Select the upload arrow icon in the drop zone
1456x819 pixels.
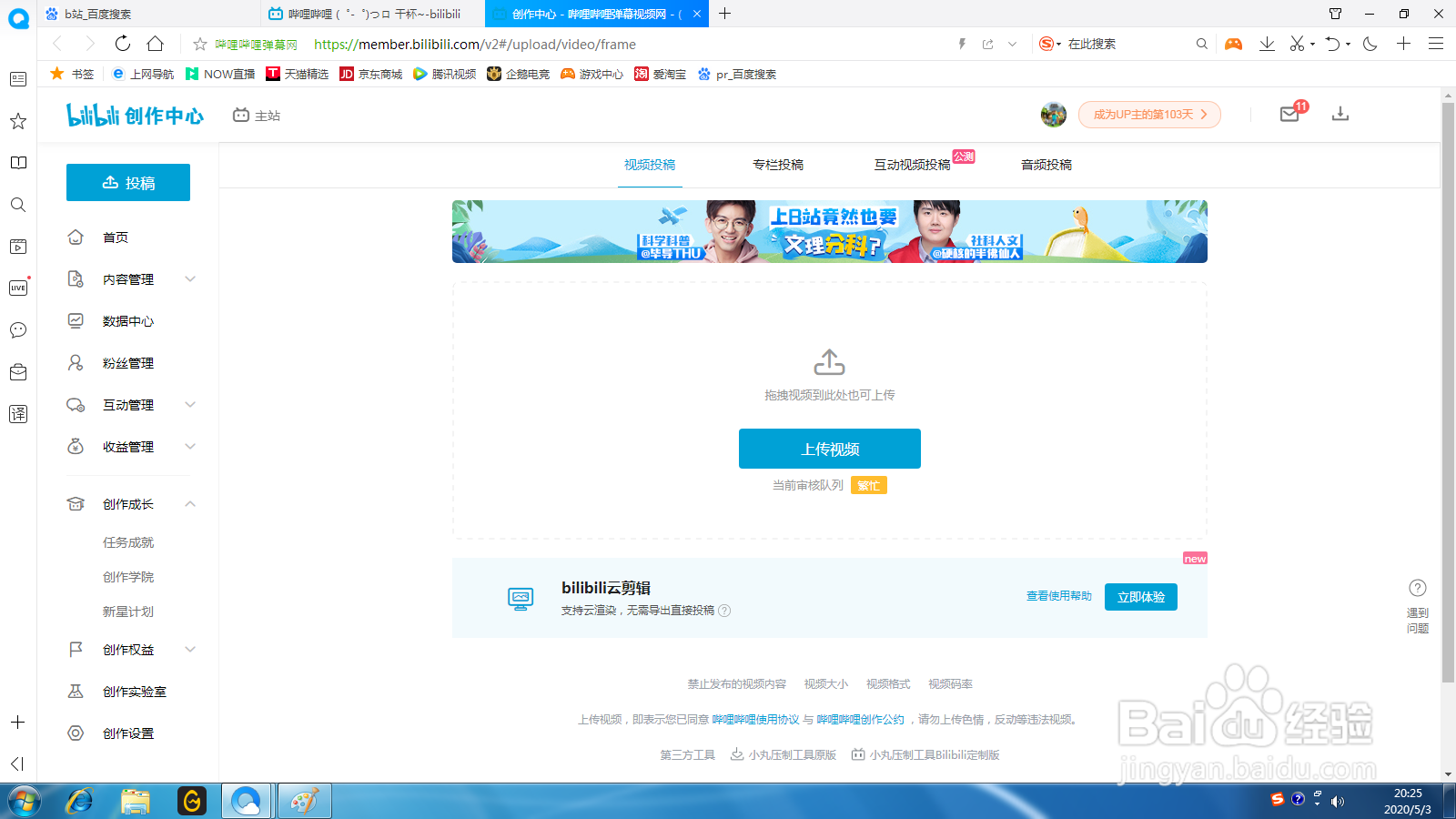point(829,362)
